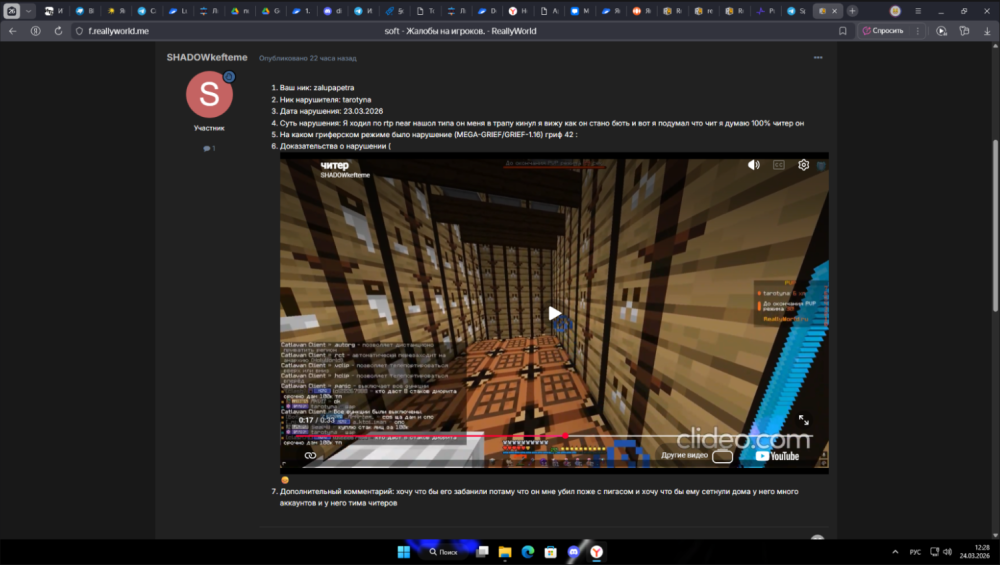
Task: Open the site protection shield icon
Action: click(x=79, y=31)
